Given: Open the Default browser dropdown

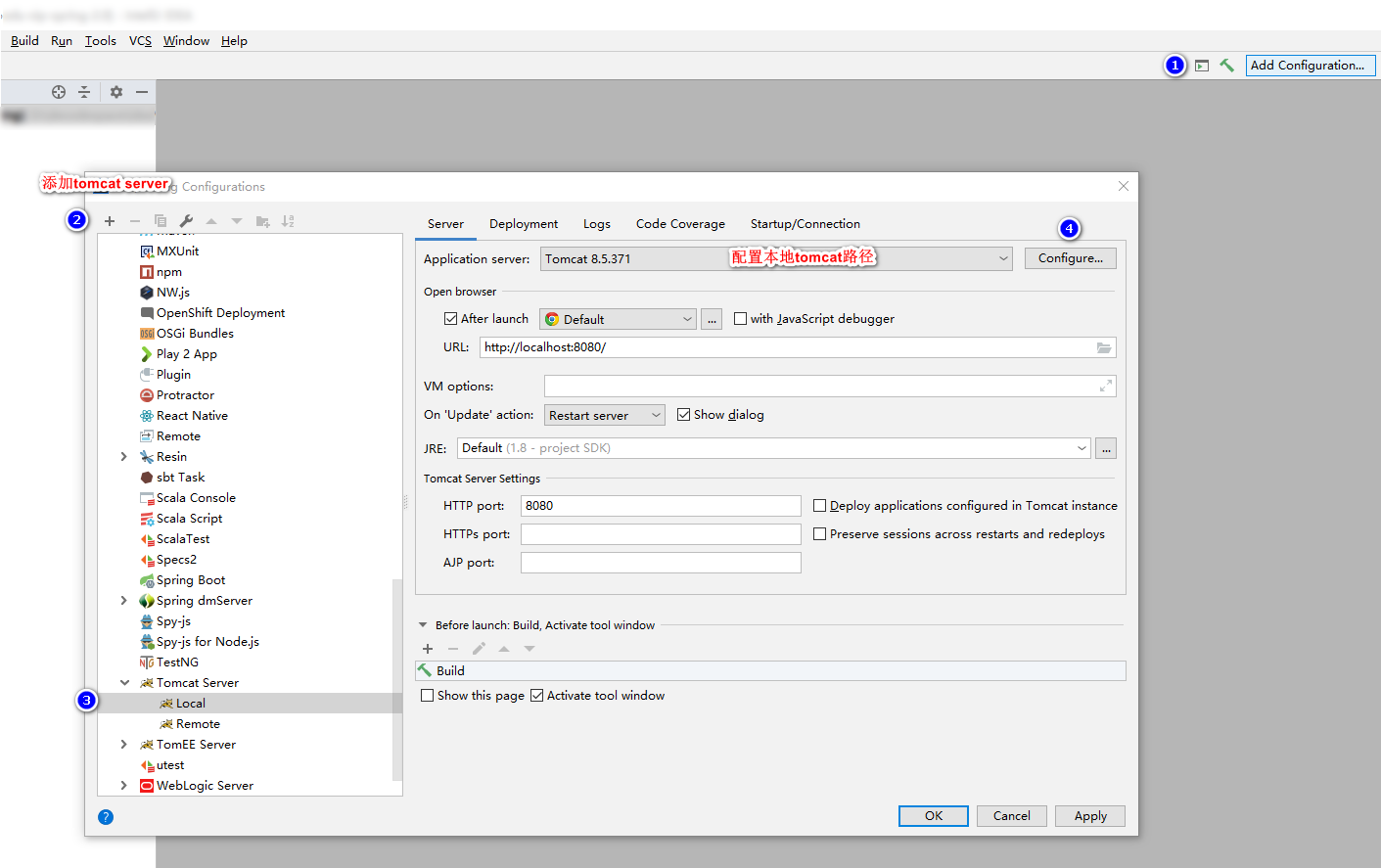Looking at the screenshot, I should click(618, 319).
